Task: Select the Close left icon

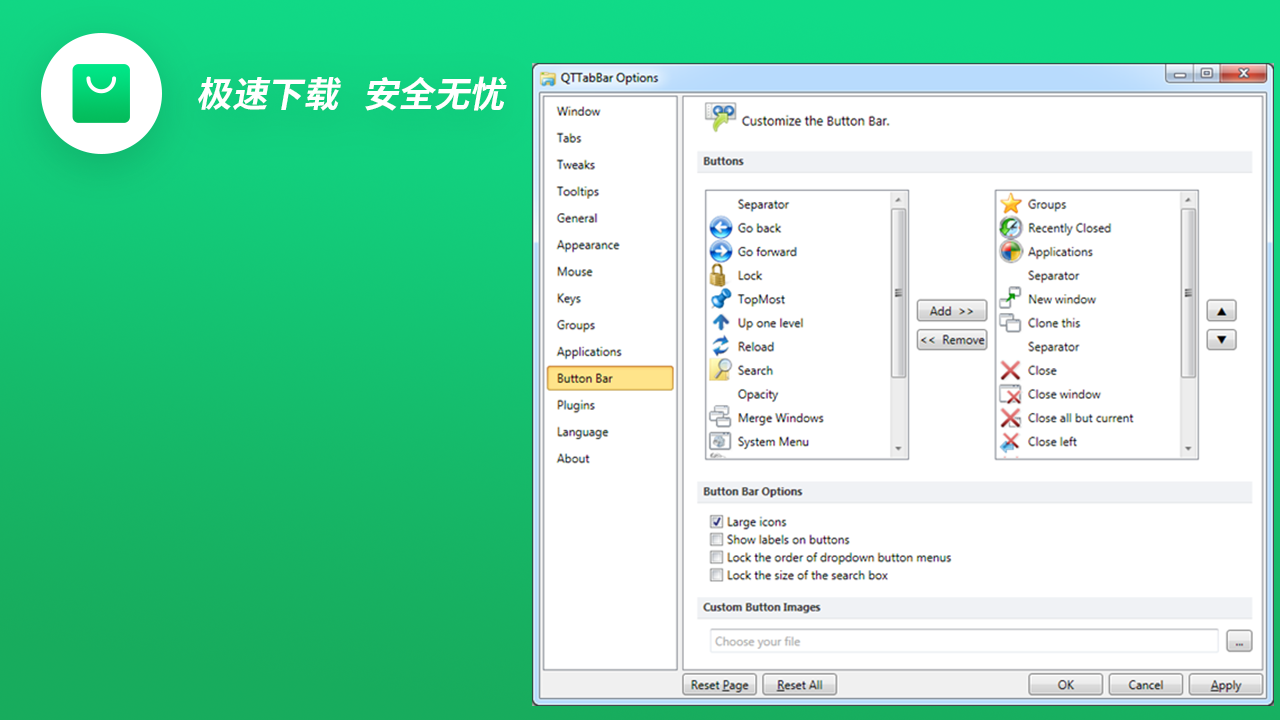Action: [x=1011, y=441]
